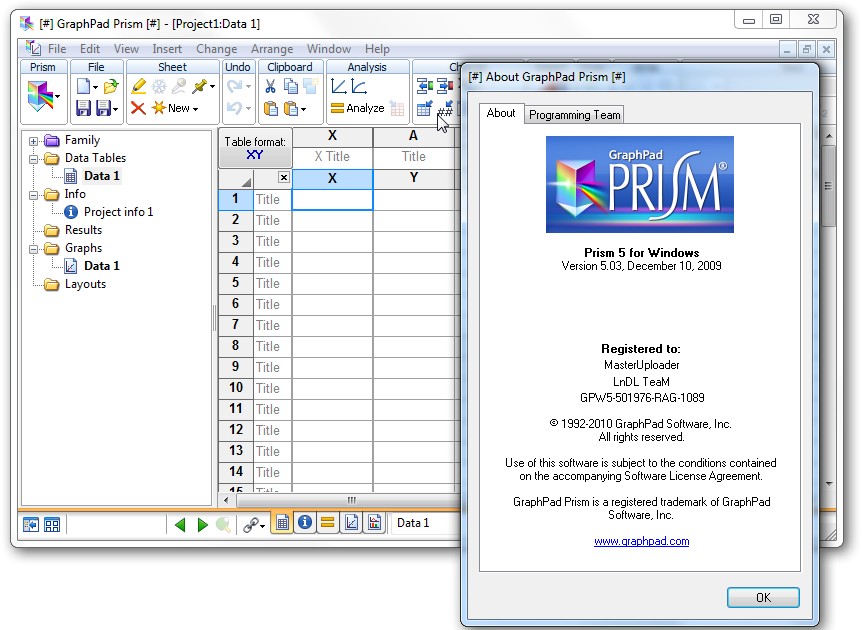The height and width of the screenshot is (630, 862).
Task: Show results via yellow bars icon
Action: pos(328,523)
